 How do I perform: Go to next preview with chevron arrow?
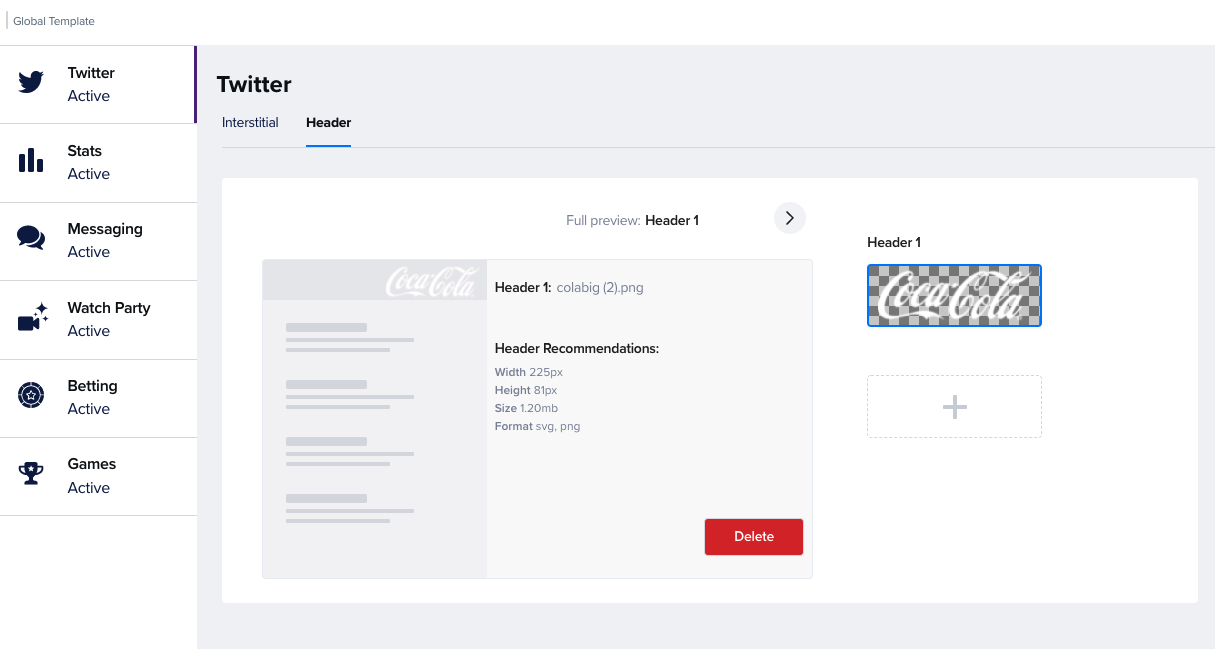(790, 217)
